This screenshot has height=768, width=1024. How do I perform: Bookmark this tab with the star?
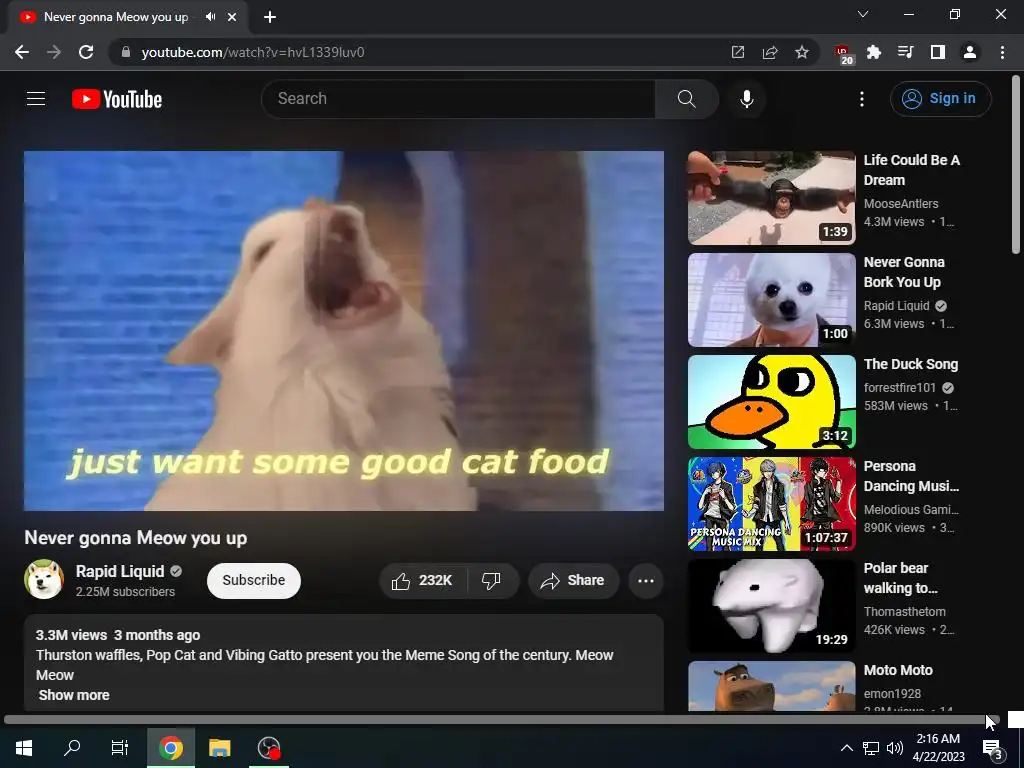(x=802, y=52)
